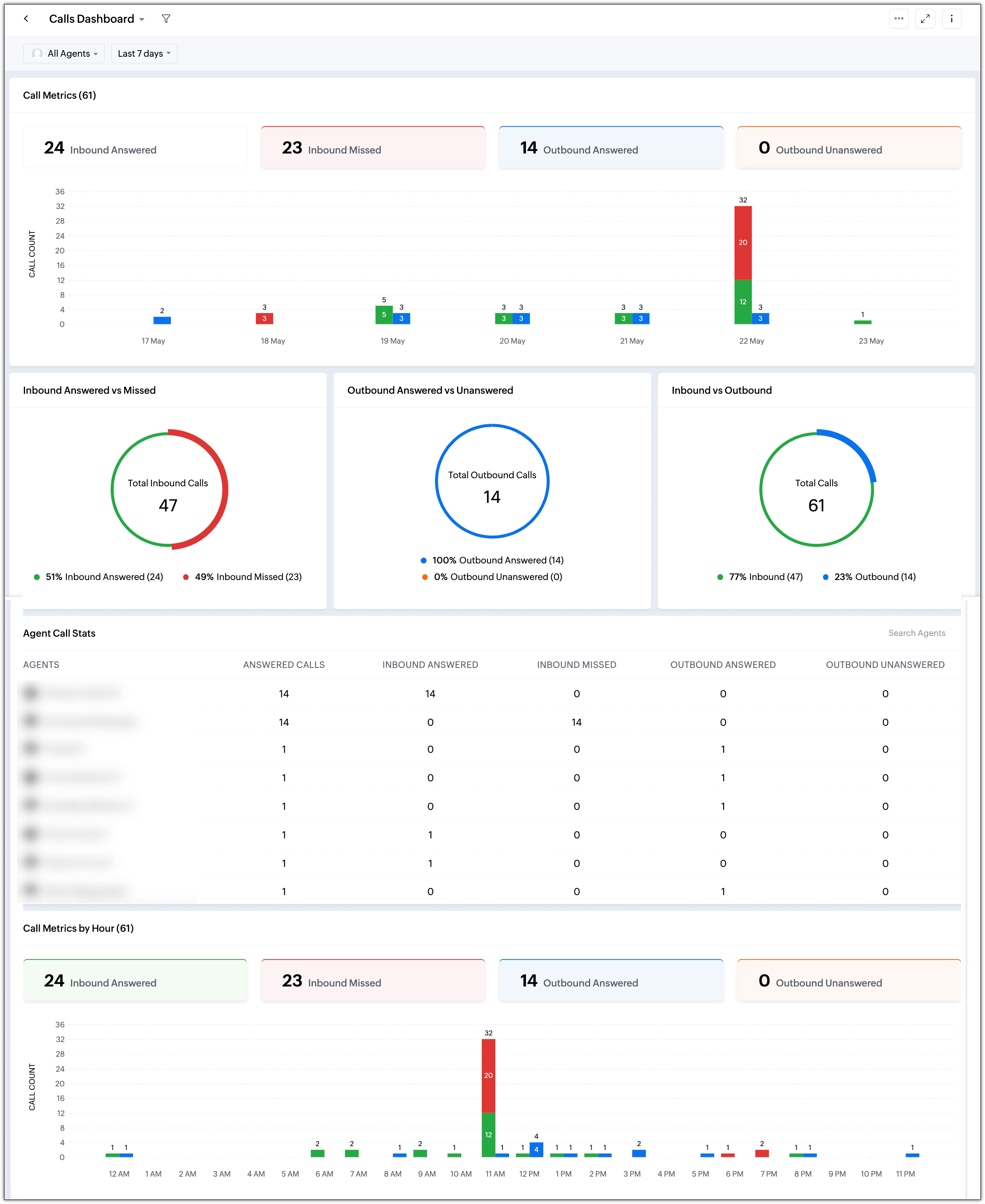Sort by Answered Calls column header
Viewport: 985px width, 1204px height.
coord(284,664)
